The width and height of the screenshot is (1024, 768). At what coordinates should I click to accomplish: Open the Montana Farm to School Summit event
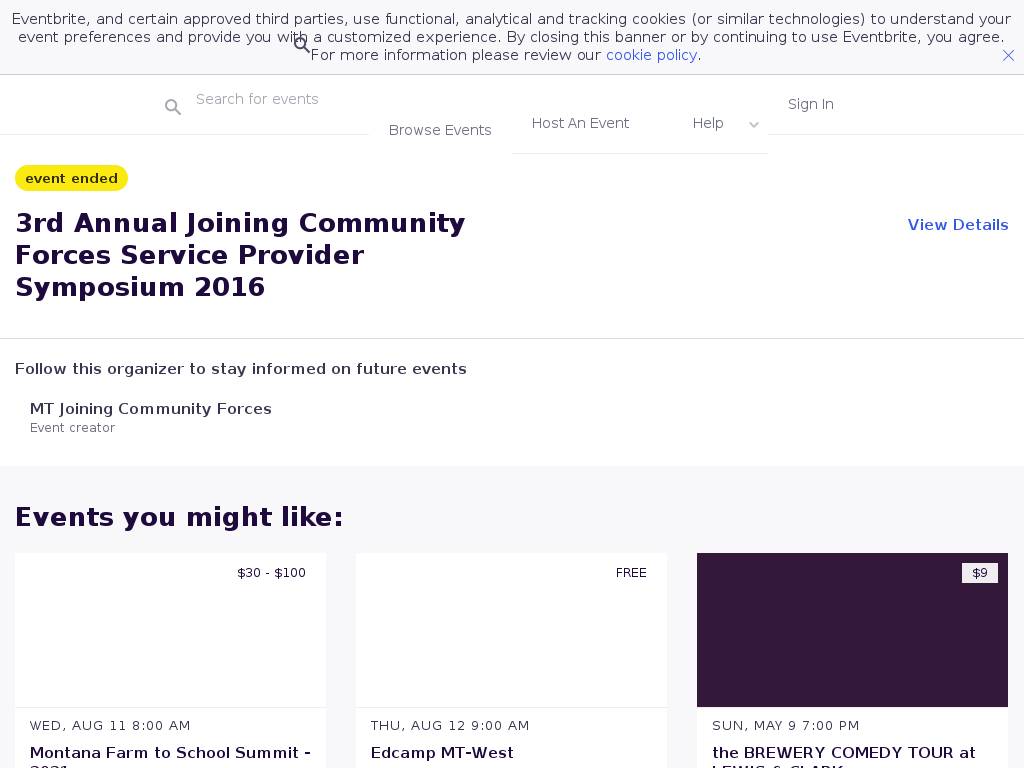coord(170,753)
